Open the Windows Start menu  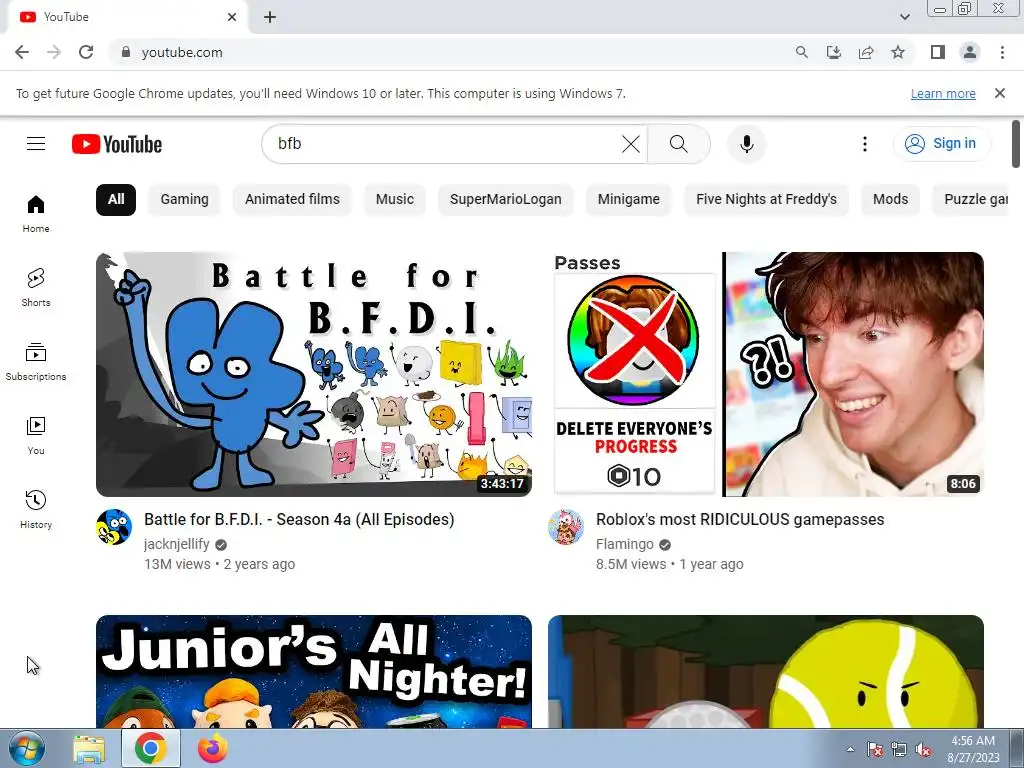(27, 748)
